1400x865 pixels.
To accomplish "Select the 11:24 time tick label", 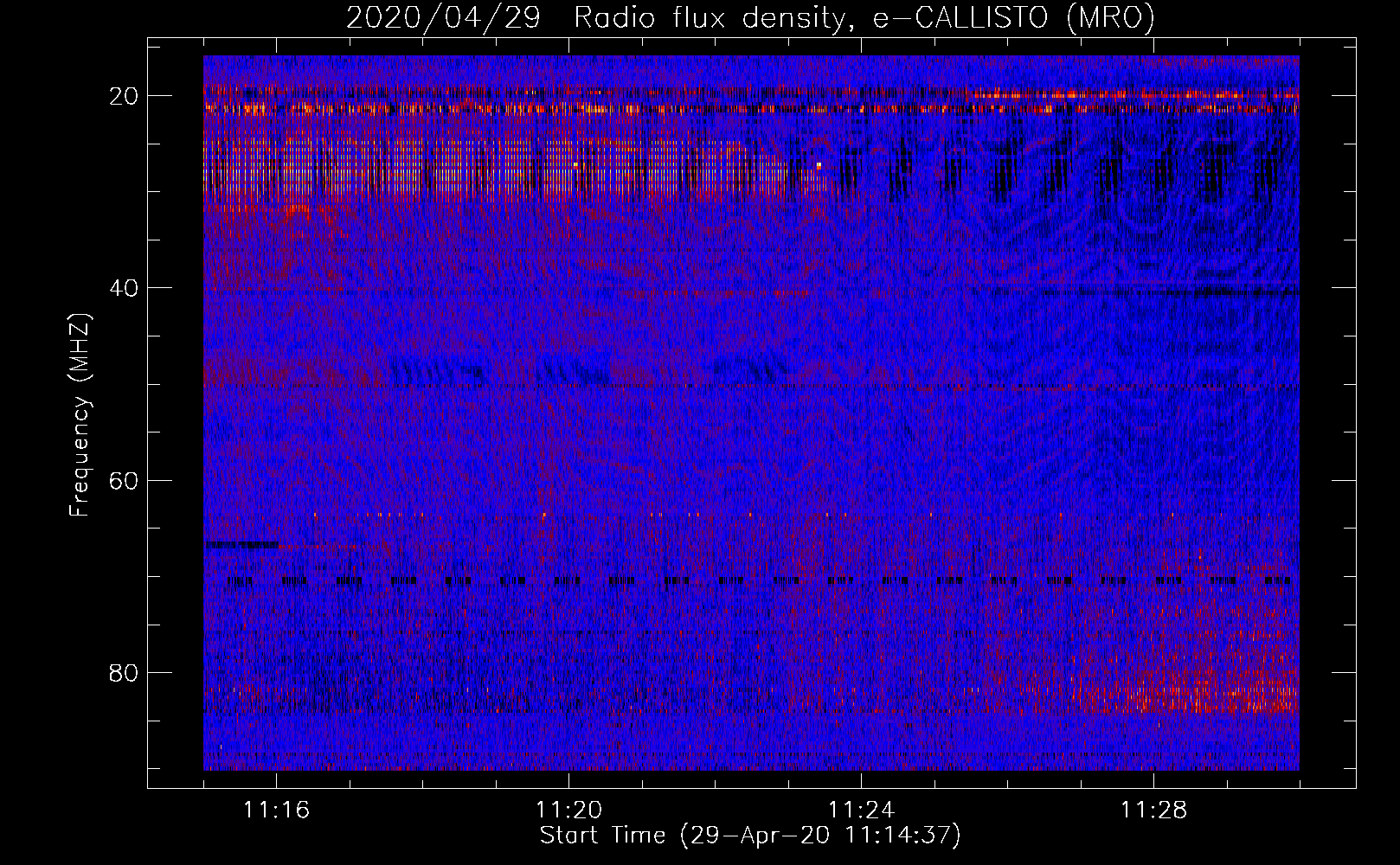I will tap(861, 810).
